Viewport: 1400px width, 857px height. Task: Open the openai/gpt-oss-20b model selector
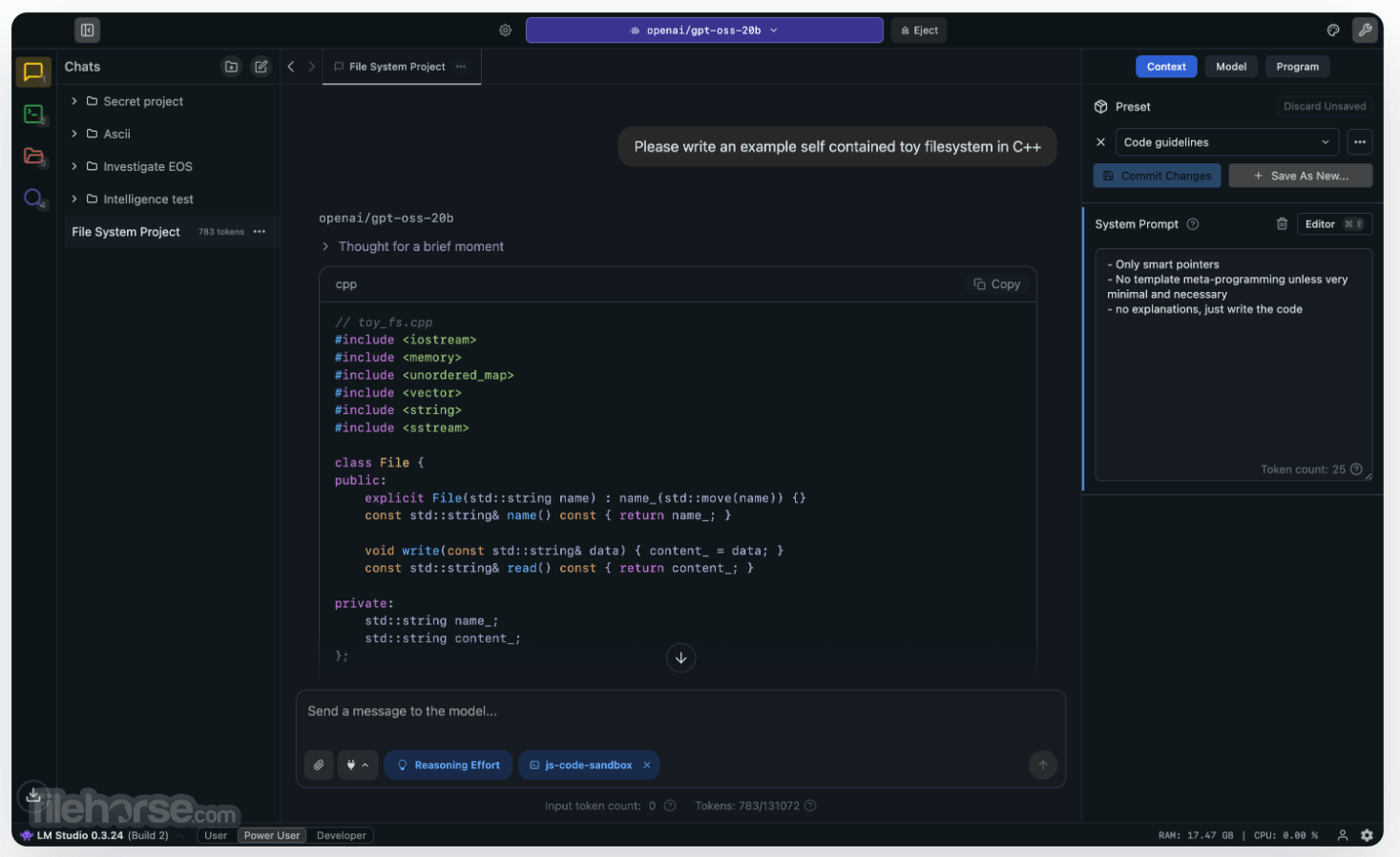point(704,31)
